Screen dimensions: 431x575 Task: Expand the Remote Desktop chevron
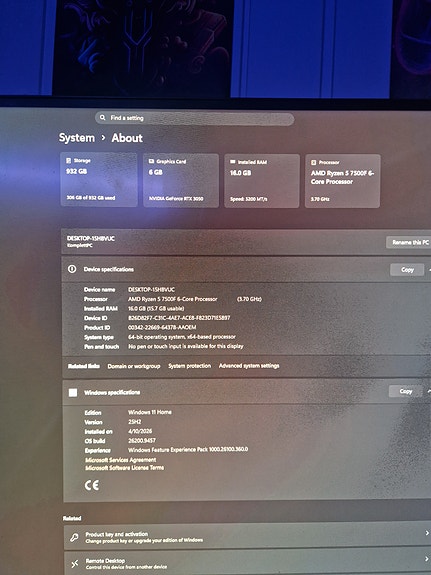427,560
